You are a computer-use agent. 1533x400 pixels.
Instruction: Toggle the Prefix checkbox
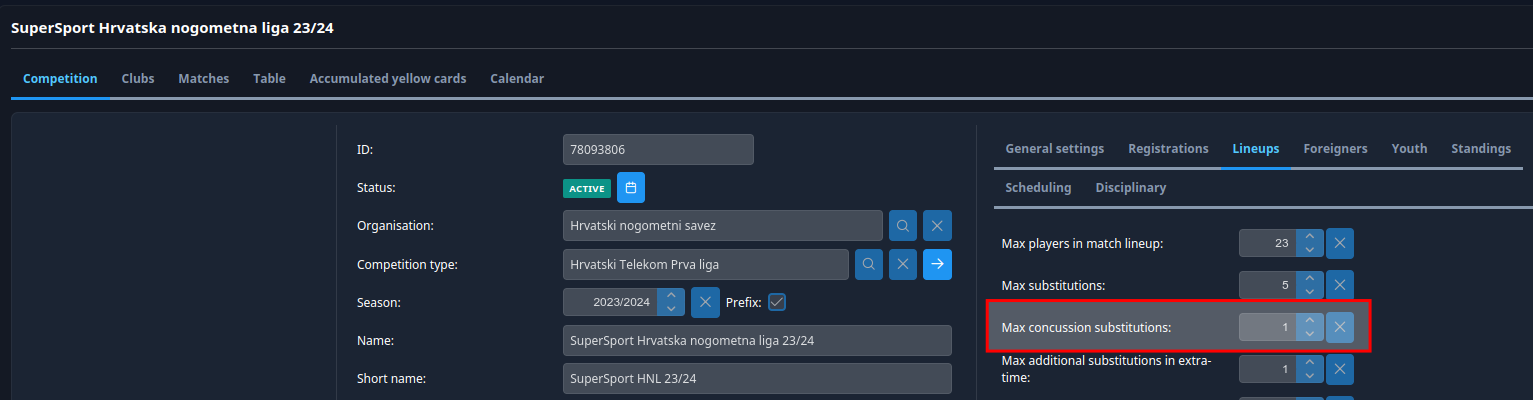[x=777, y=302]
